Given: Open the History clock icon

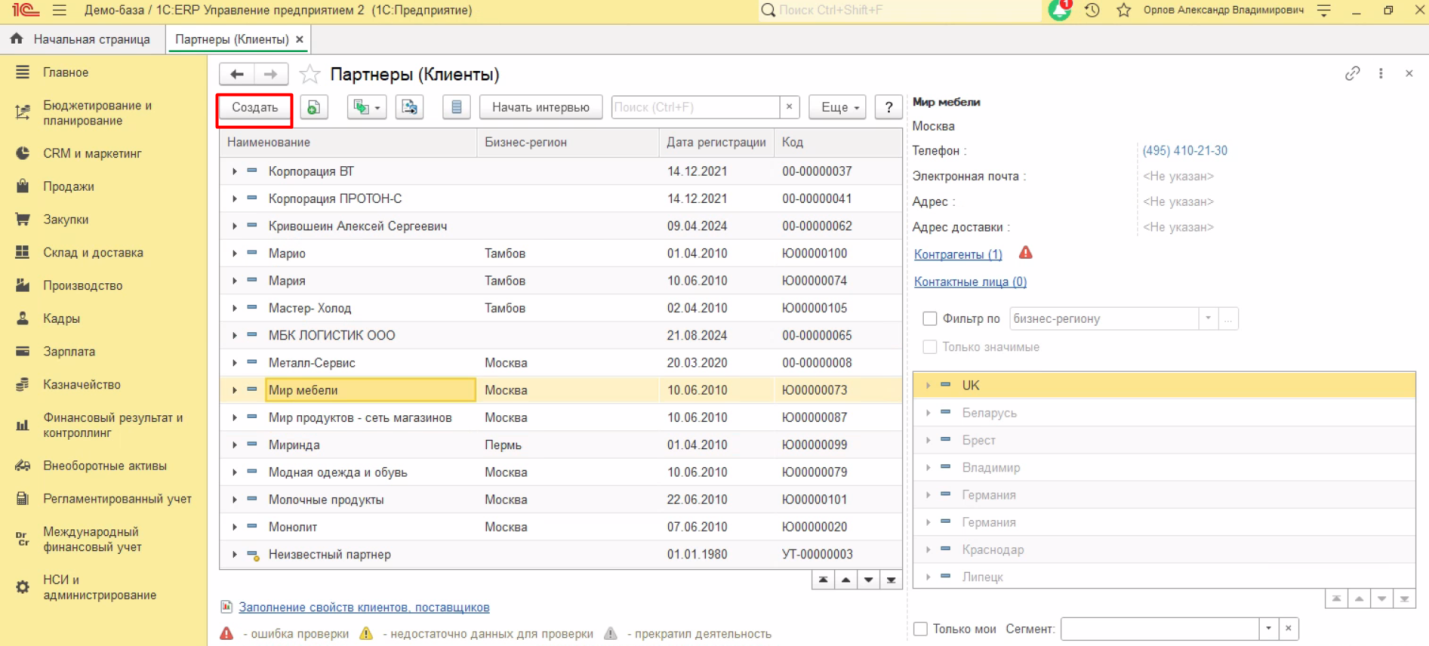Looking at the screenshot, I should 1092,10.
